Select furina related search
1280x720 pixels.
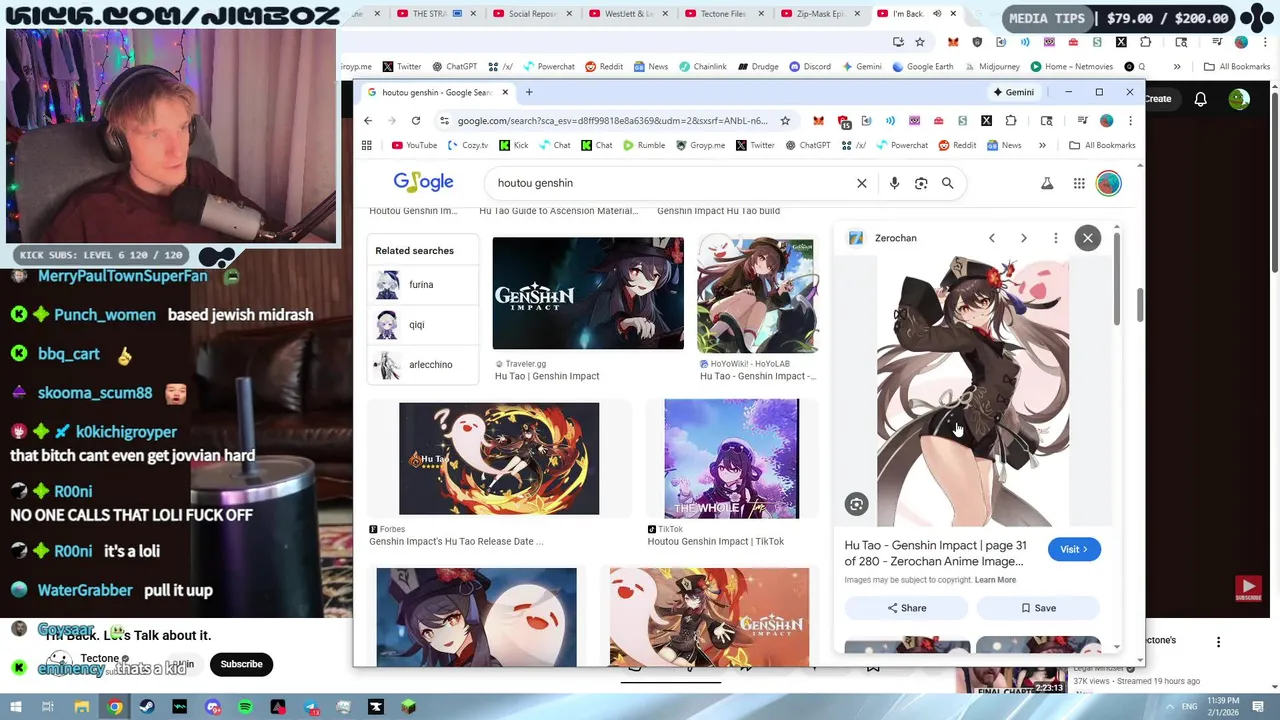point(423,285)
